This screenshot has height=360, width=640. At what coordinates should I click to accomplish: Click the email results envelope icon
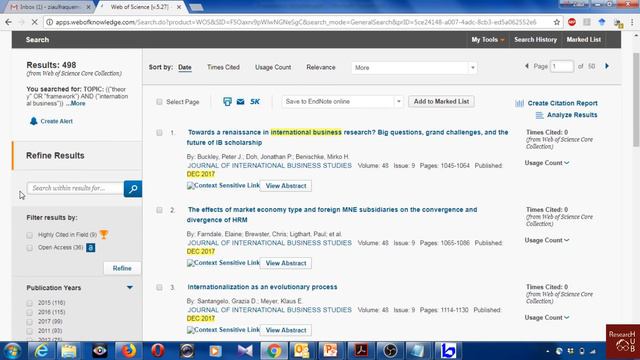(x=240, y=102)
